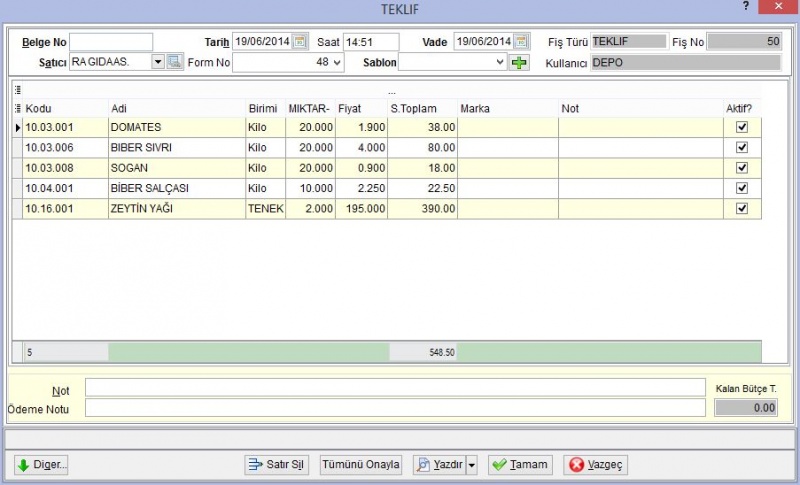This screenshot has width=800, height=485.
Task: Select cell code 10.03.001
Action: [x=65, y=127]
